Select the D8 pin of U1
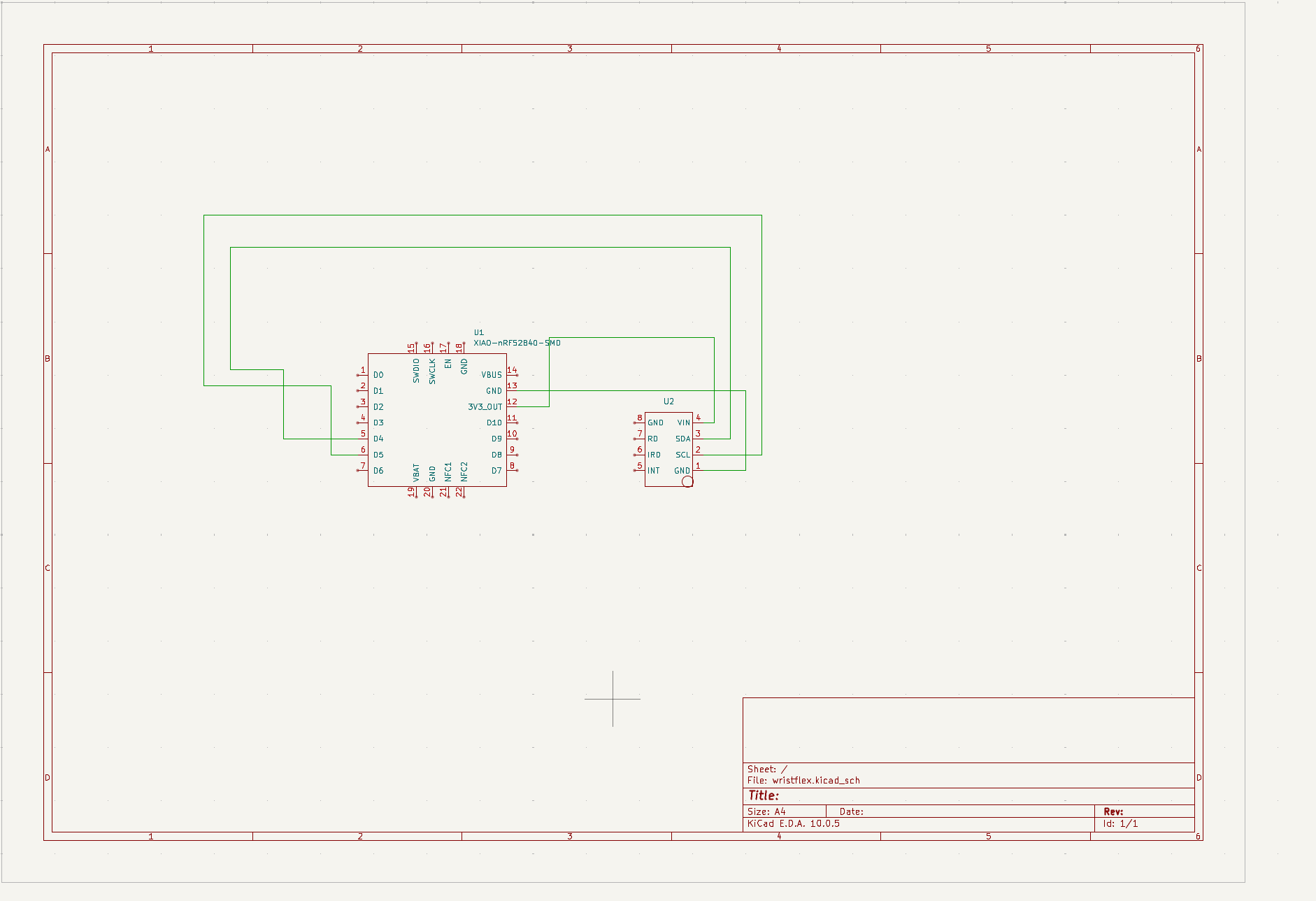This screenshot has width=1316, height=901. 496,455
